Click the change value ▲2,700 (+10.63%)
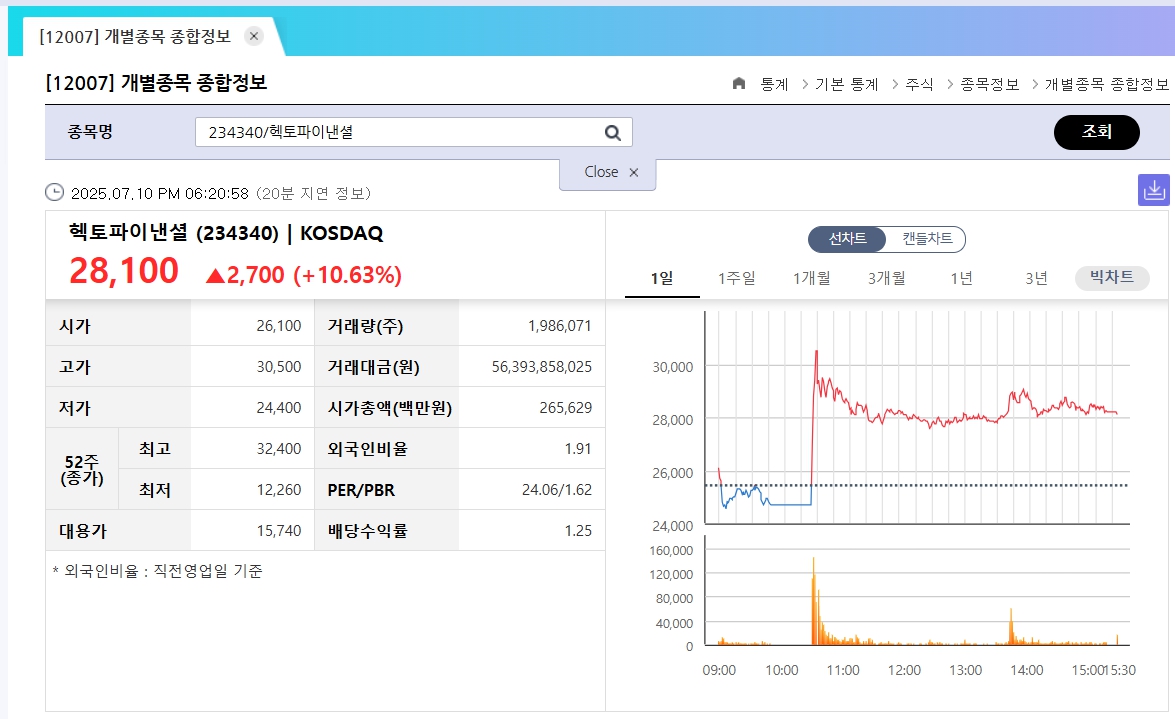 (304, 275)
